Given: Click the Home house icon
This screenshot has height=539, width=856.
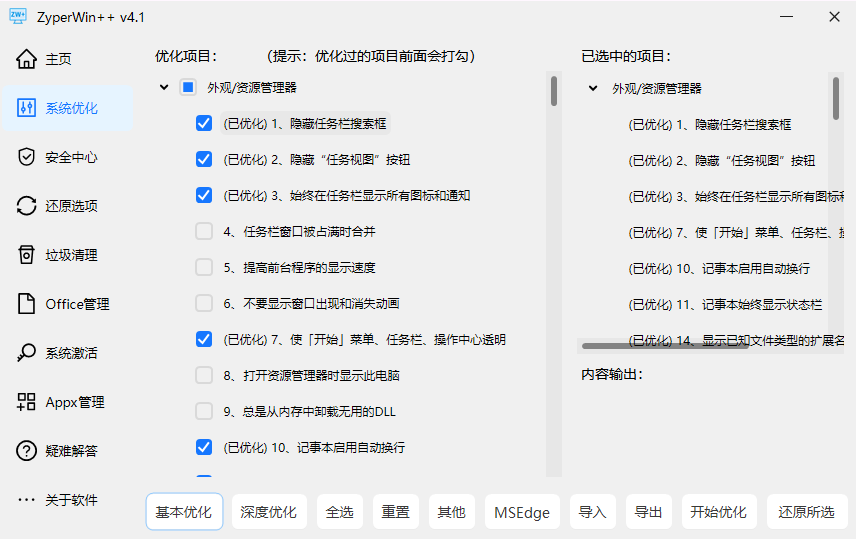Looking at the screenshot, I should tap(26, 59).
